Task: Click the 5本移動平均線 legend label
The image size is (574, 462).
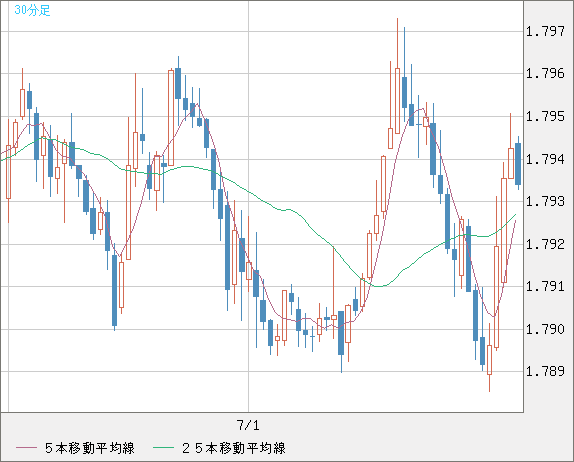Action: [90, 448]
